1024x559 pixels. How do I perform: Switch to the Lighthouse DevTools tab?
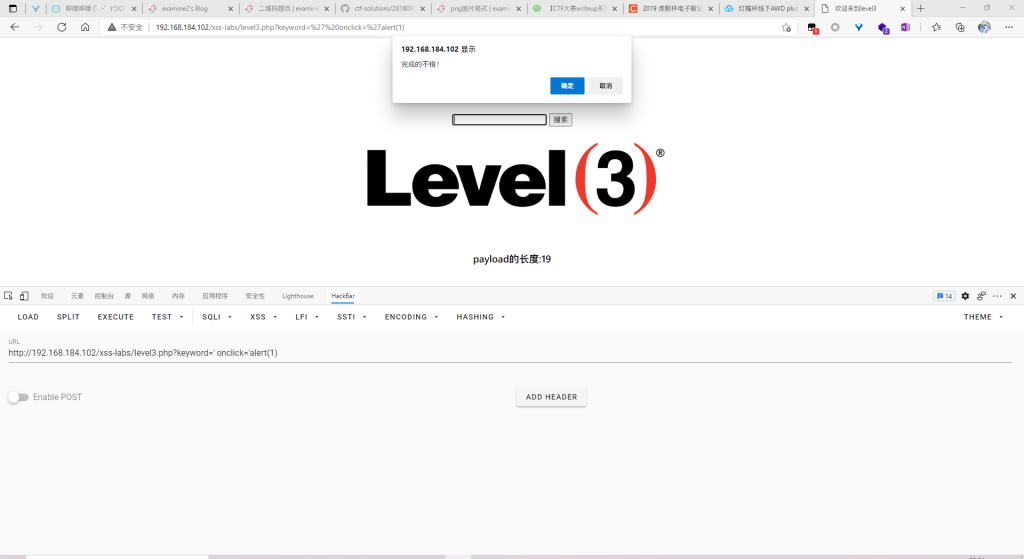tap(298, 296)
